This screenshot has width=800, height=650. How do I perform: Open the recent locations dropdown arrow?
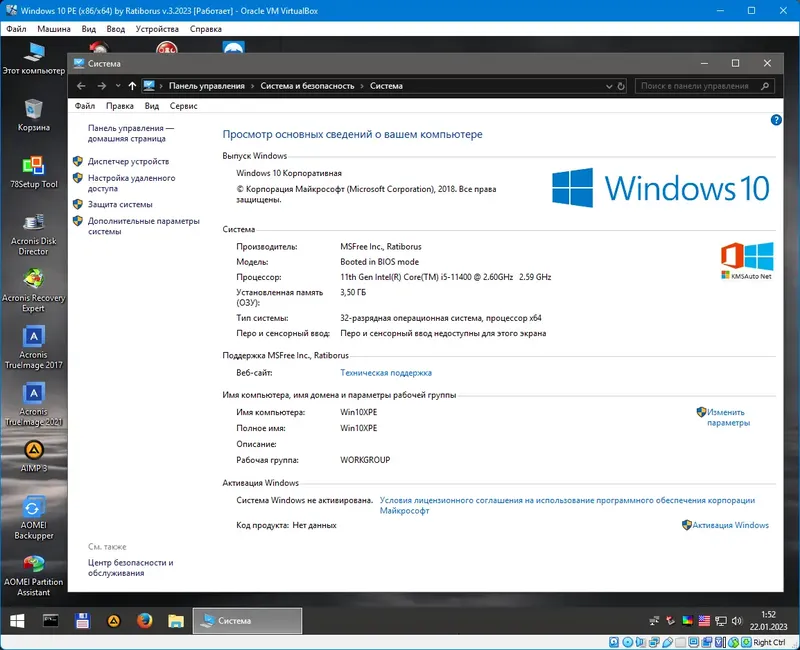click(x=118, y=86)
